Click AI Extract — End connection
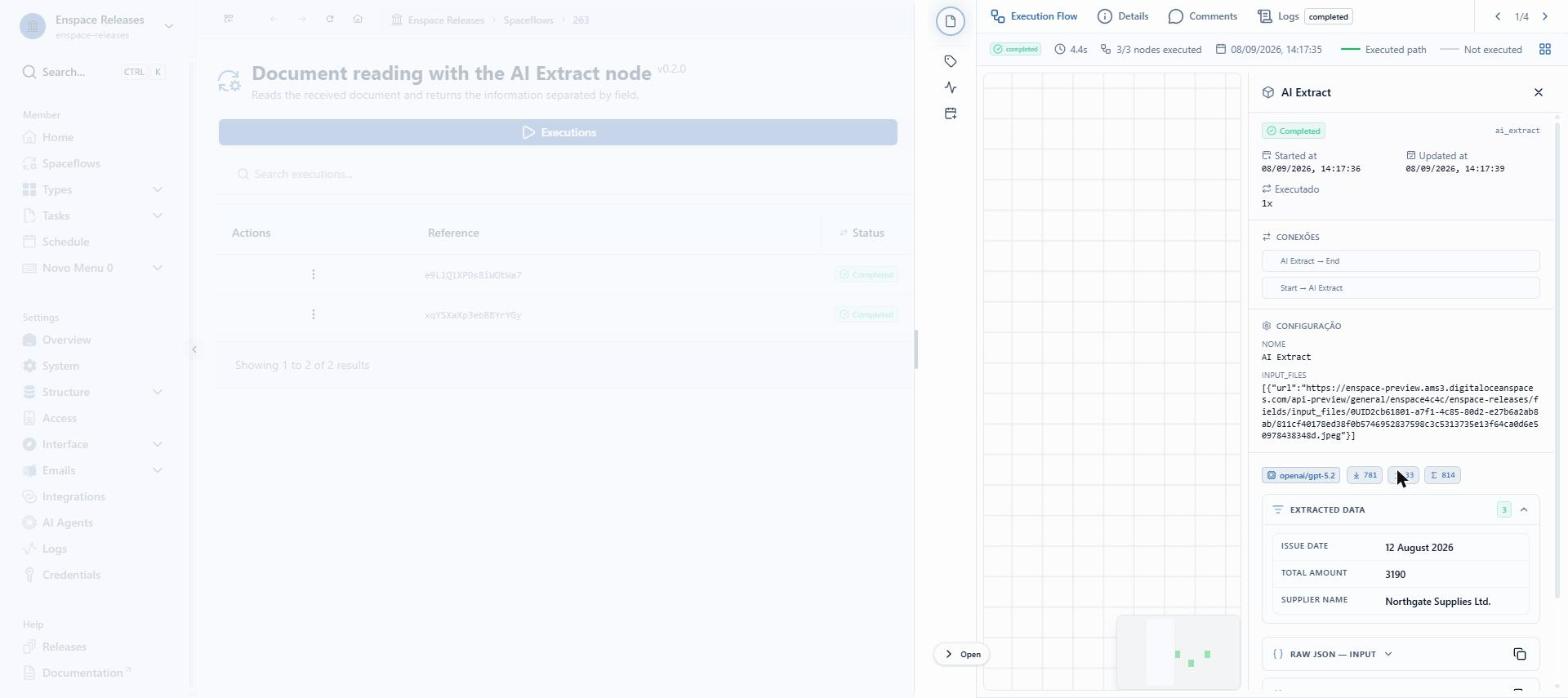 tap(1400, 261)
